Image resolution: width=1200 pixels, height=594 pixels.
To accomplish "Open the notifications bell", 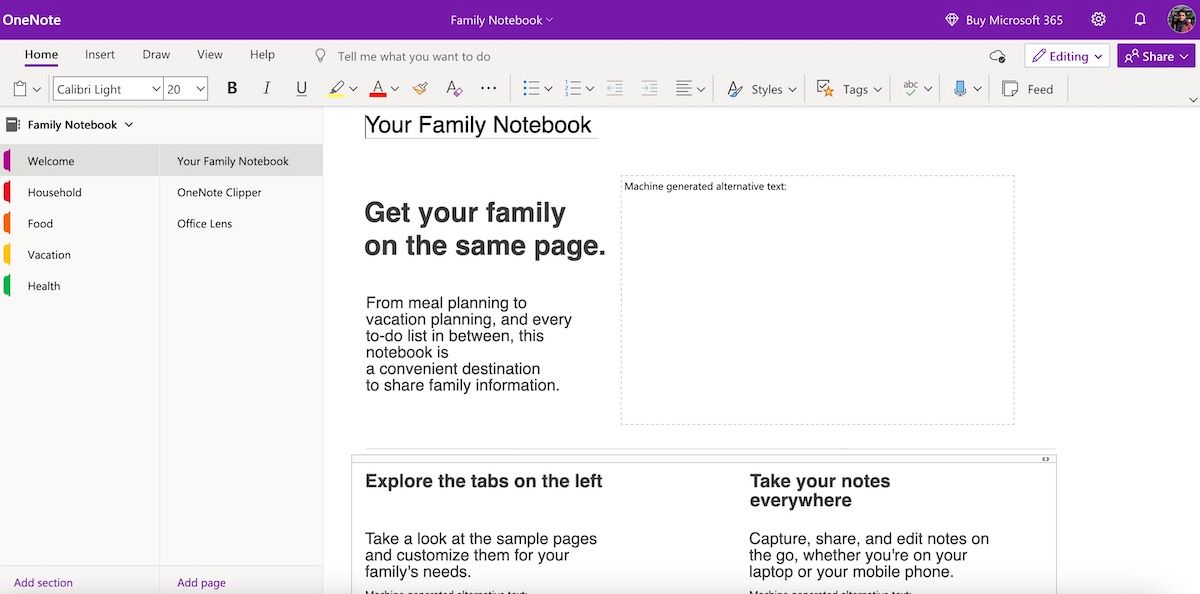I will [x=1140, y=20].
